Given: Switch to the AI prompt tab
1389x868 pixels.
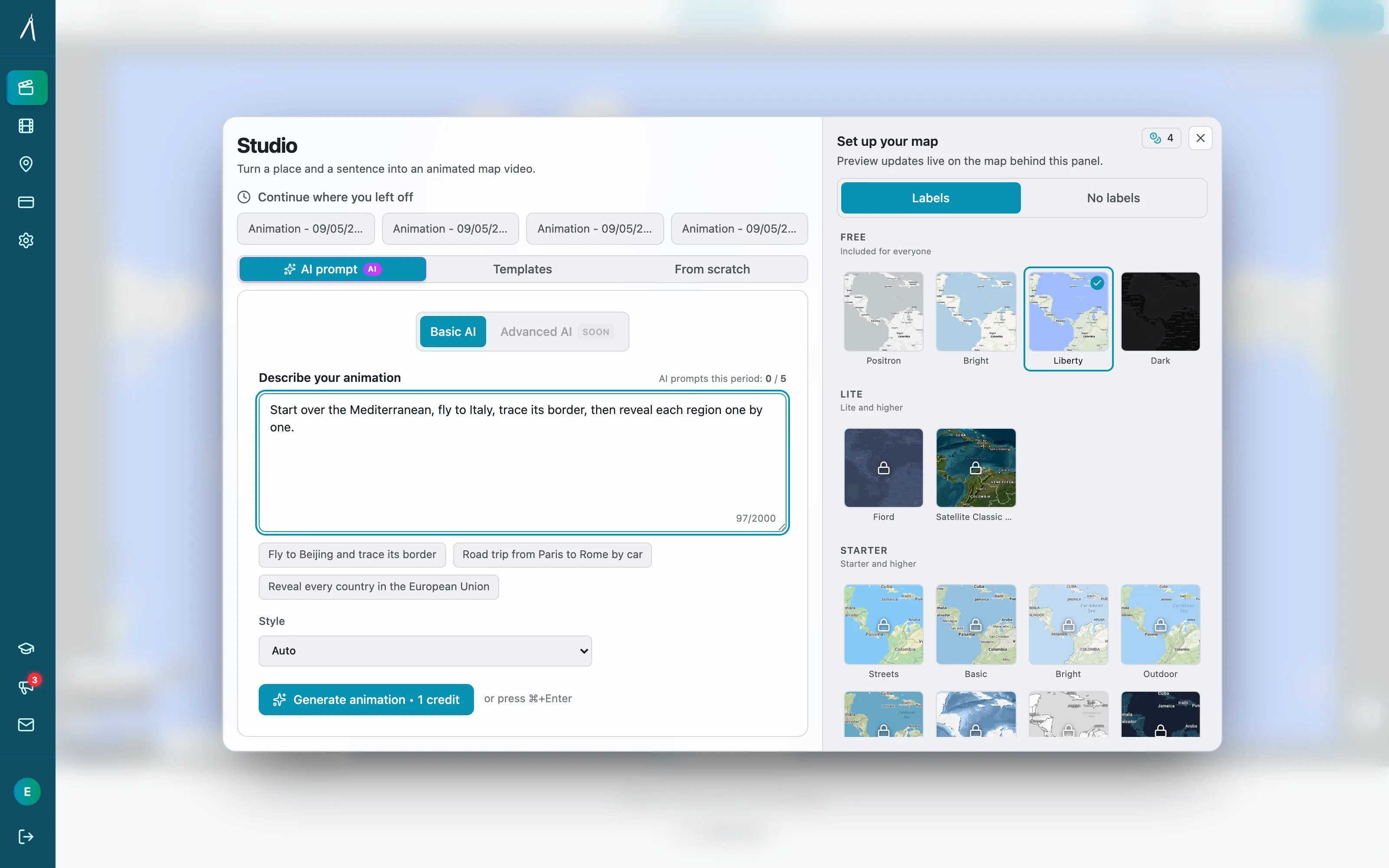Looking at the screenshot, I should pos(332,269).
